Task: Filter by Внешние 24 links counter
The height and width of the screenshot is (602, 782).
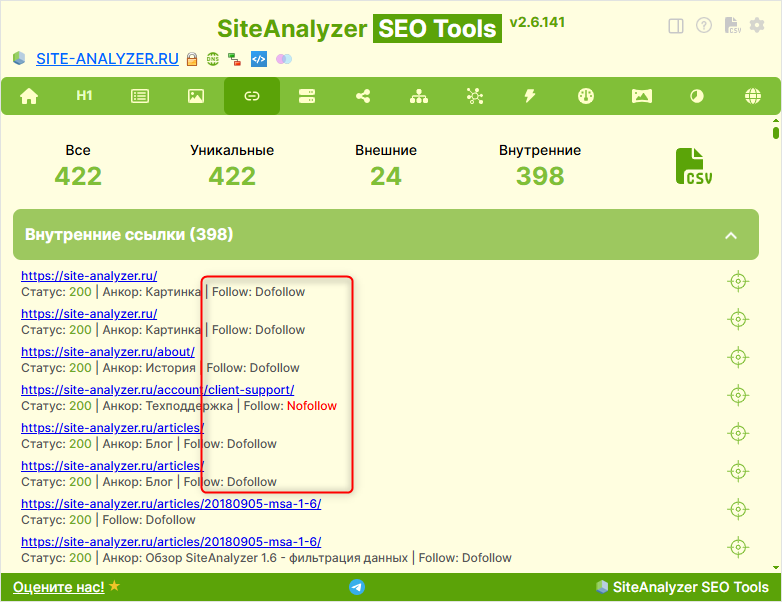Action: coord(386,167)
